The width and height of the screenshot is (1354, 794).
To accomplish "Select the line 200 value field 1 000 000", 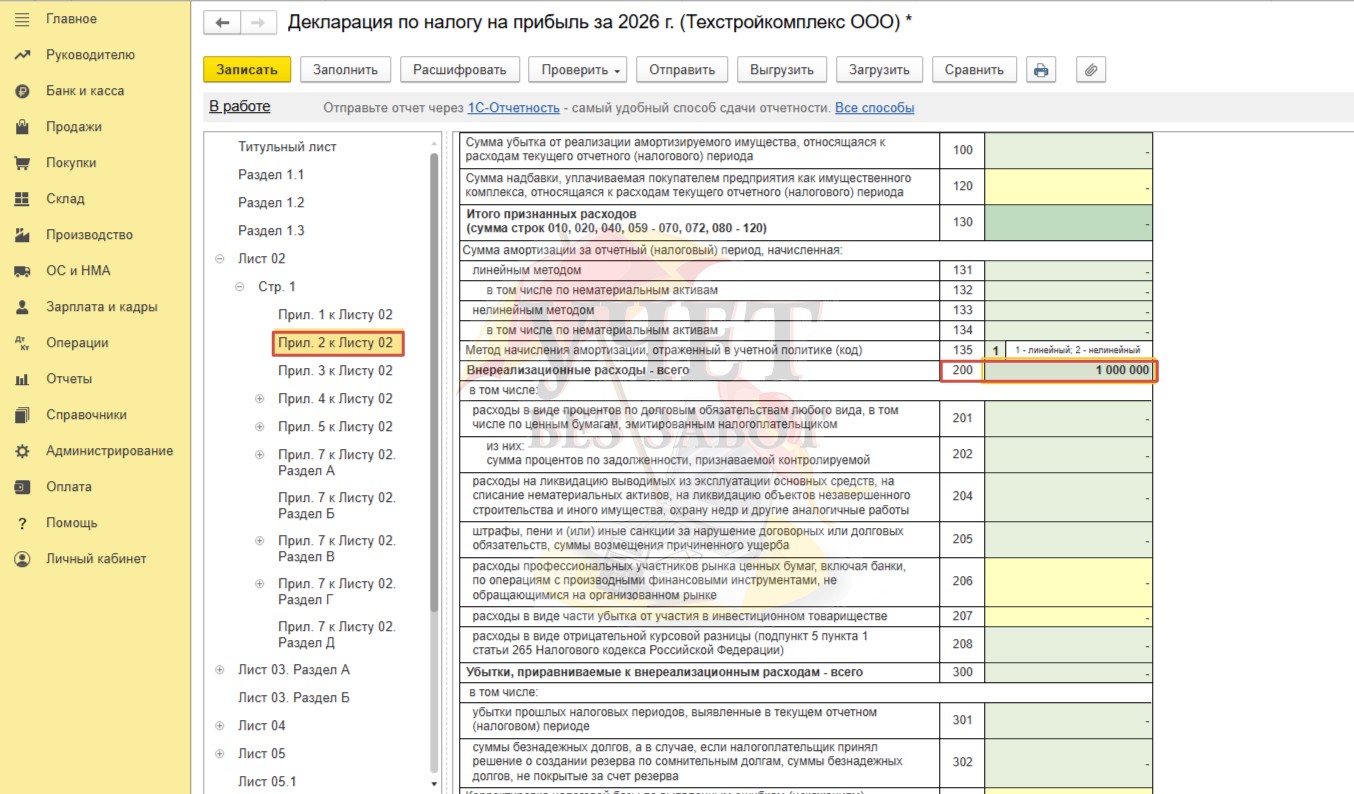I will click(x=1069, y=371).
